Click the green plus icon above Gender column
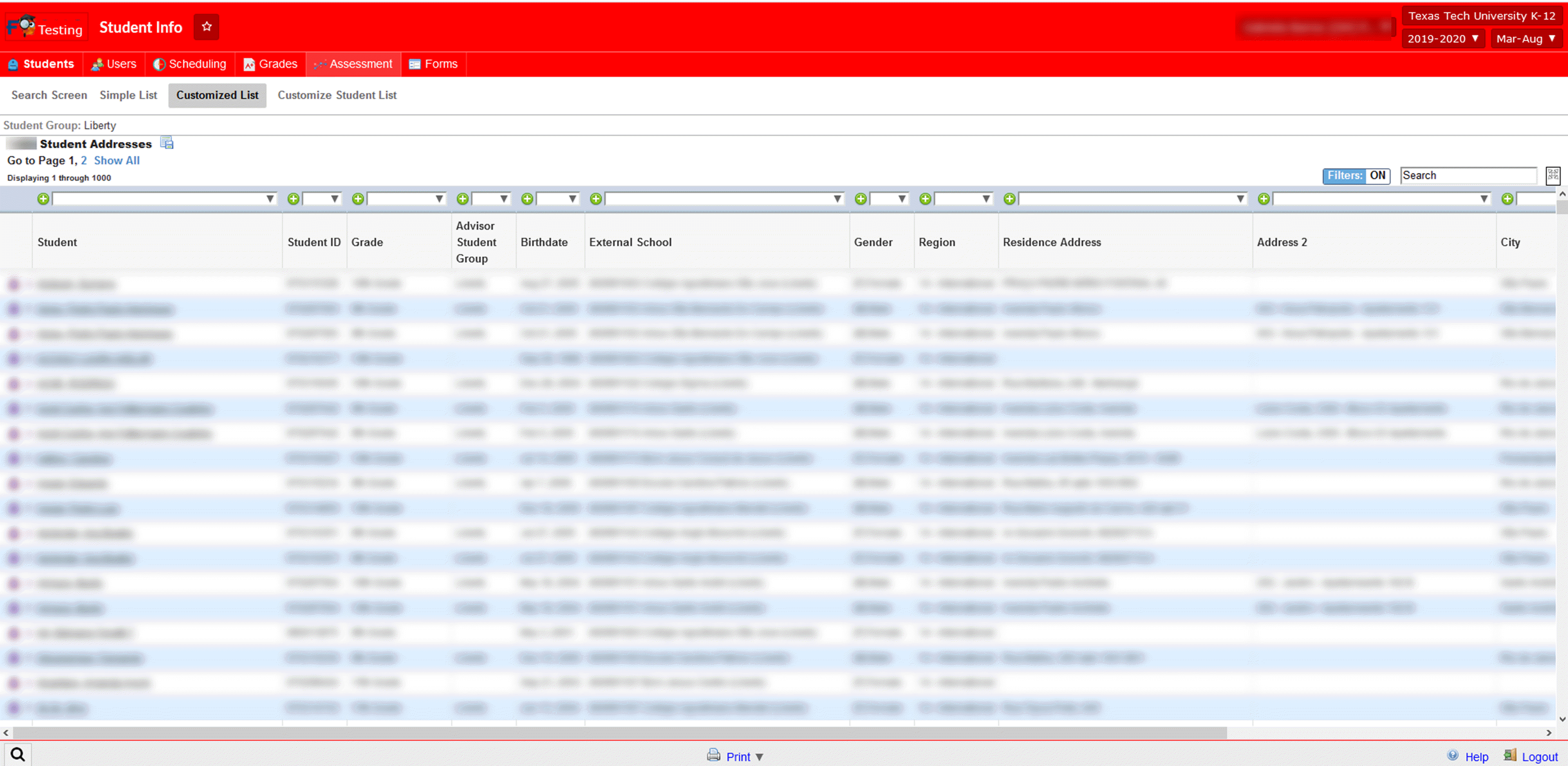The height and width of the screenshot is (766, 1568). point(860,199)
